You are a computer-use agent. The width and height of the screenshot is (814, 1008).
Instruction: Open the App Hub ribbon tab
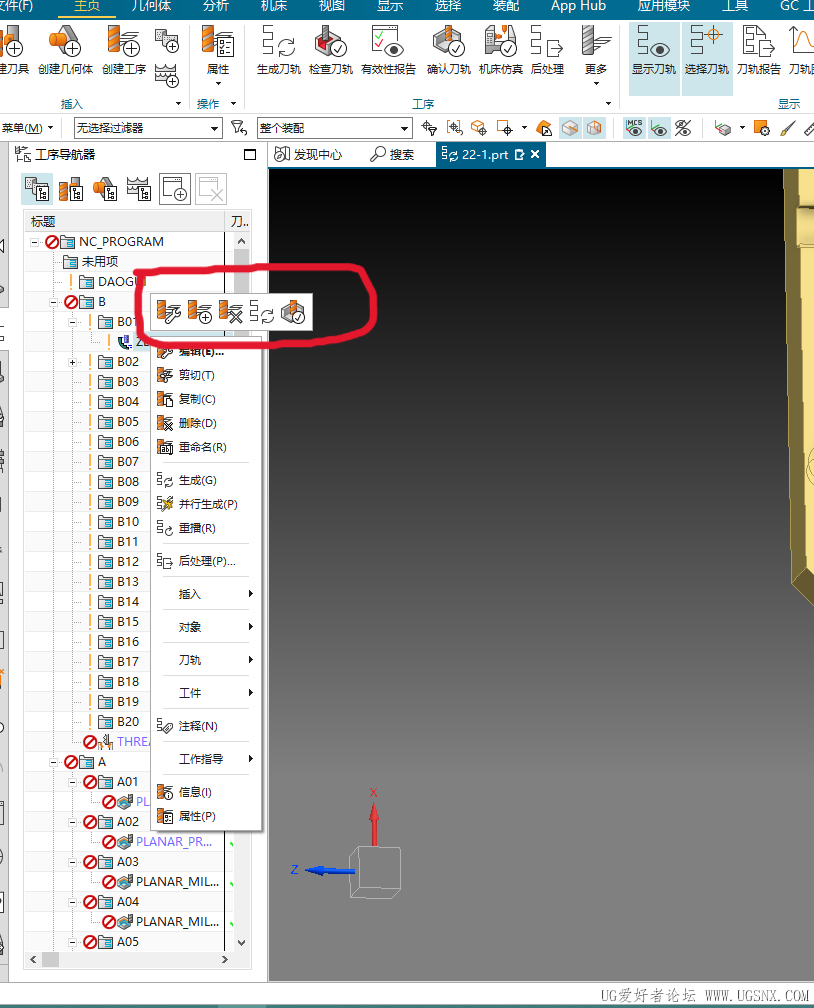click(578, 6)
